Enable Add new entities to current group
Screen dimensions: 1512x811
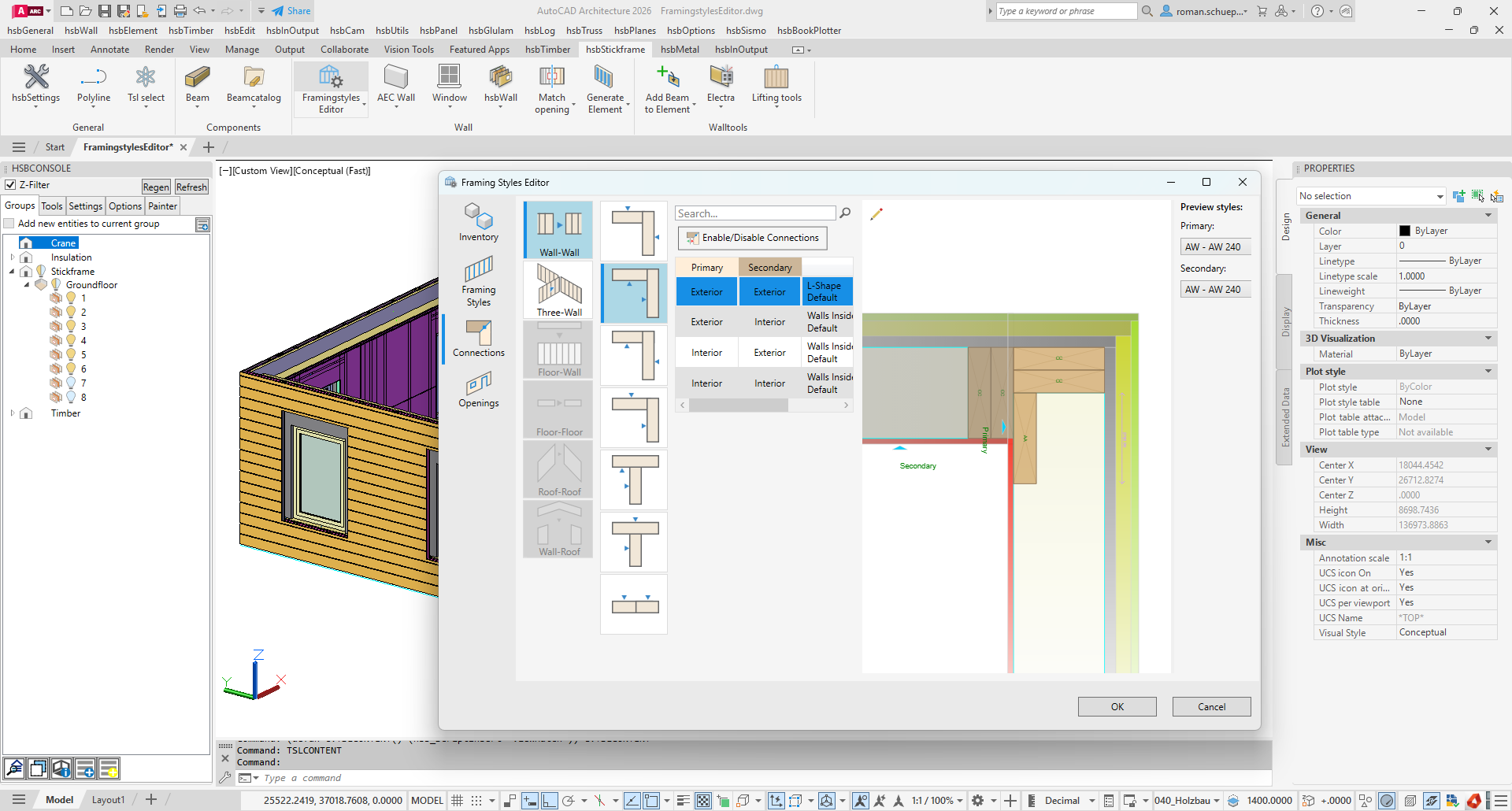click(x=10, y=224)
